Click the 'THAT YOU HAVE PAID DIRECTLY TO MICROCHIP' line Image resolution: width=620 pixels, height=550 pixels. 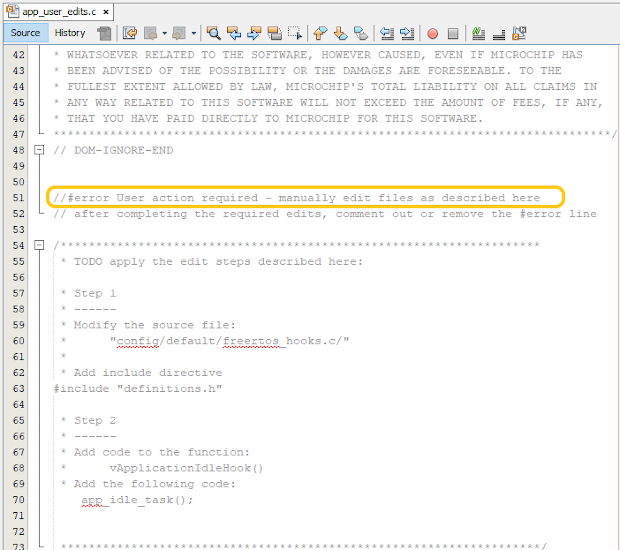pos(268,118)
